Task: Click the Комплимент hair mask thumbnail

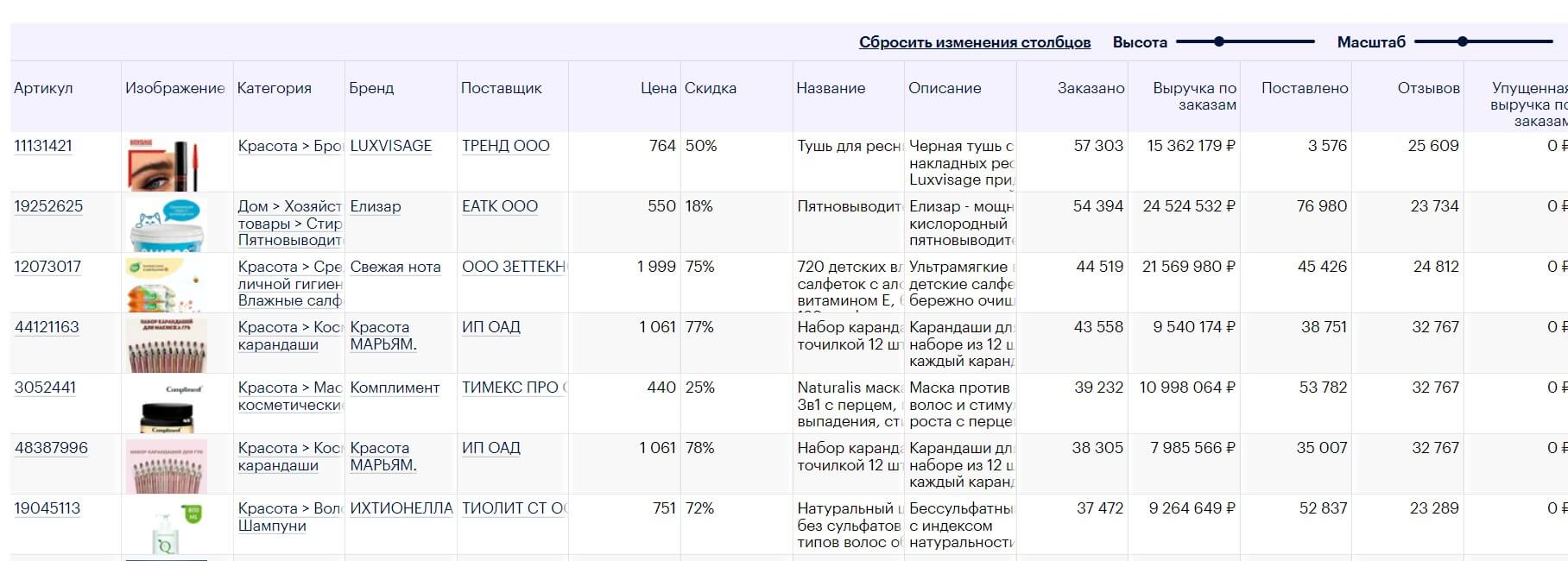Action: 168,406
